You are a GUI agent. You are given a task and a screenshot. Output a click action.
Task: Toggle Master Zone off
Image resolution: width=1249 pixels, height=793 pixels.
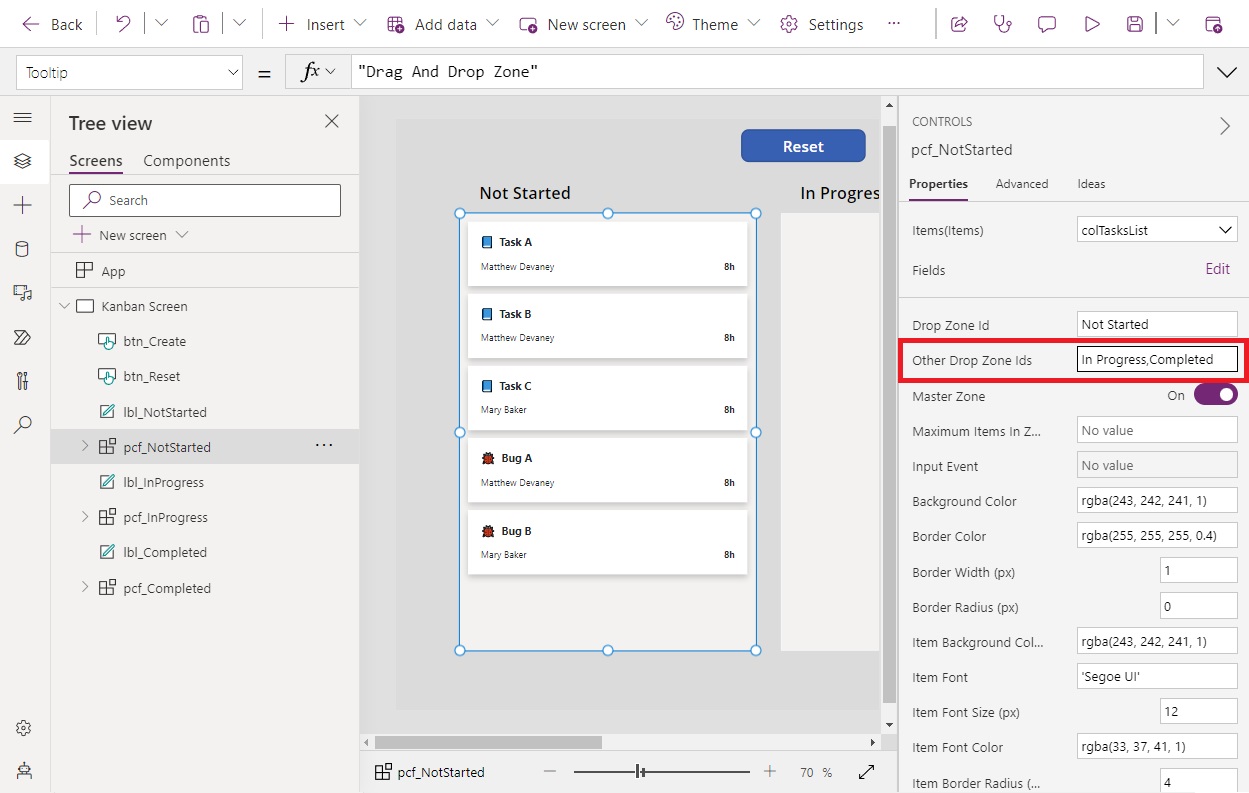[1215, 394]
